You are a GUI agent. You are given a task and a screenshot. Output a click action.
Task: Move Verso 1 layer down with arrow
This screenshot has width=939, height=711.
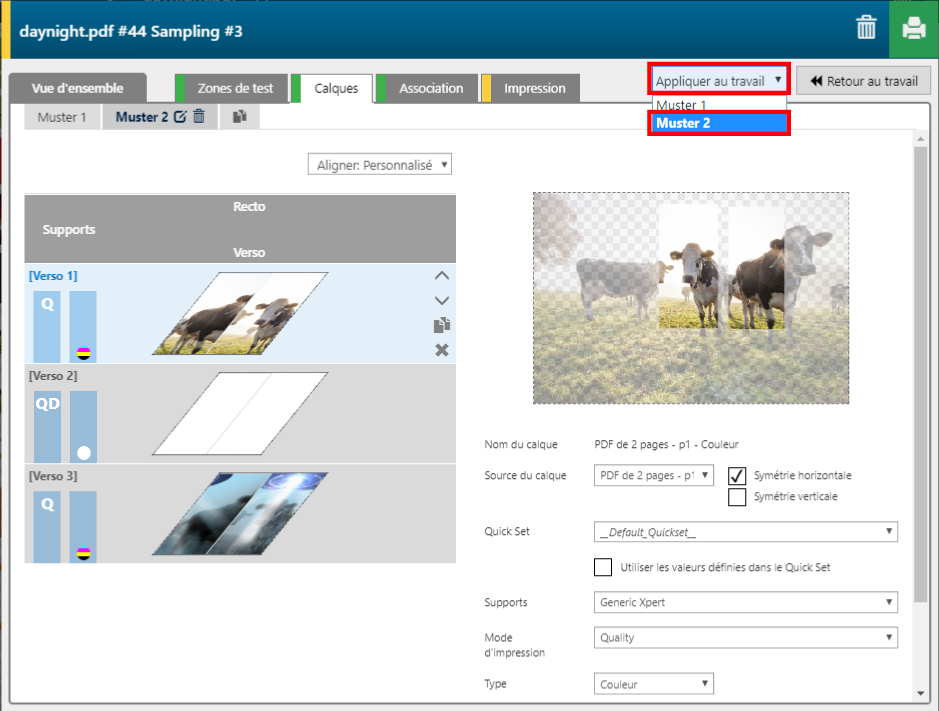[442, 300]
